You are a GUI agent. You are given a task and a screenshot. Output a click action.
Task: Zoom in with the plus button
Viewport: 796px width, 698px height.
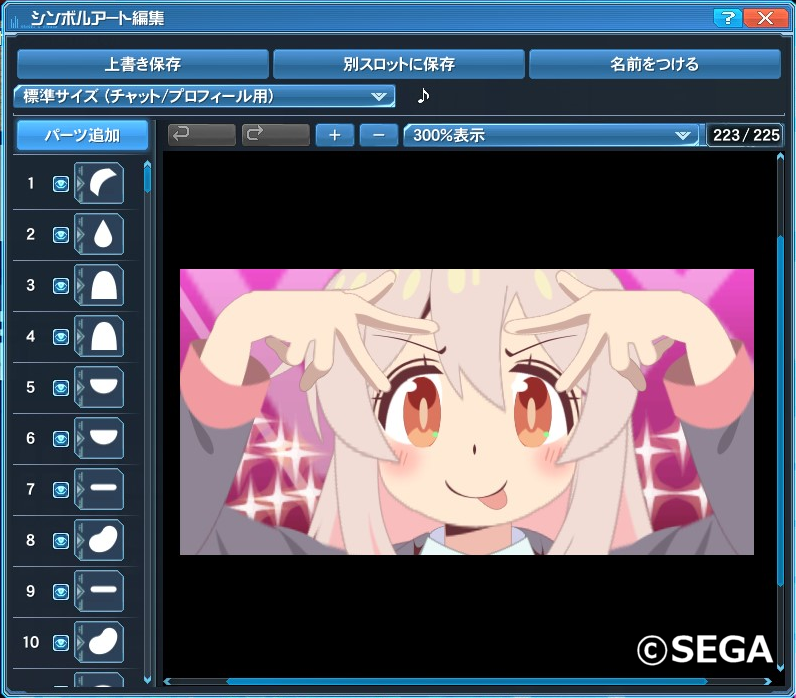pos(335,135)
